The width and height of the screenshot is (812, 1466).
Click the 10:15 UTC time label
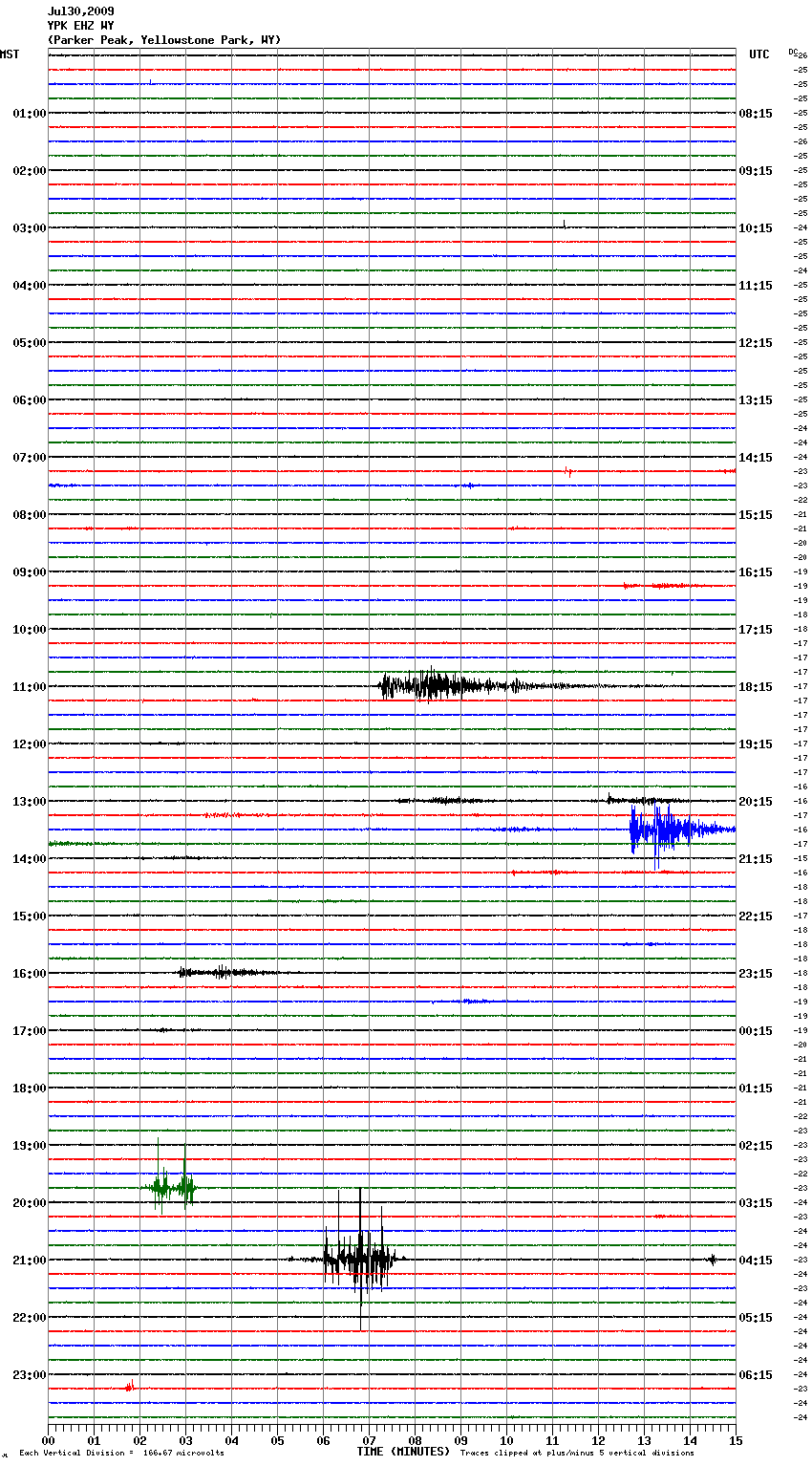click(756, 228)
